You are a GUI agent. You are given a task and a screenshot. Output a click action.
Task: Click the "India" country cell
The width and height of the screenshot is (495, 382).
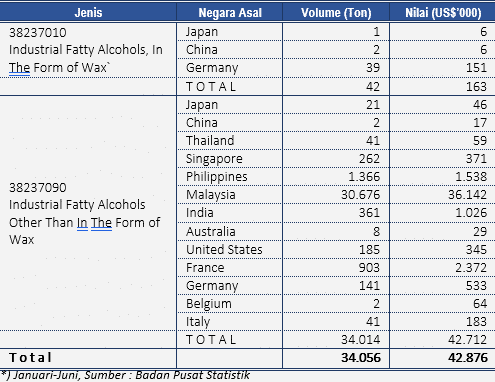pos(200,213)
